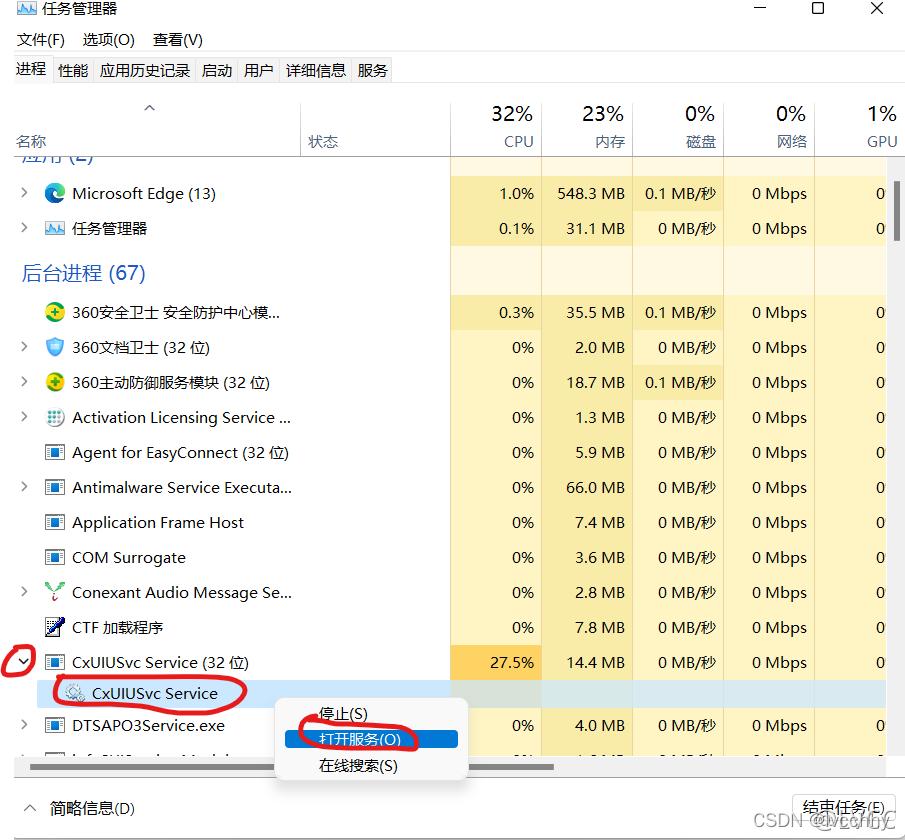Sort by the CPU column header
Screen dimensions: 905x840
(496, 128)
